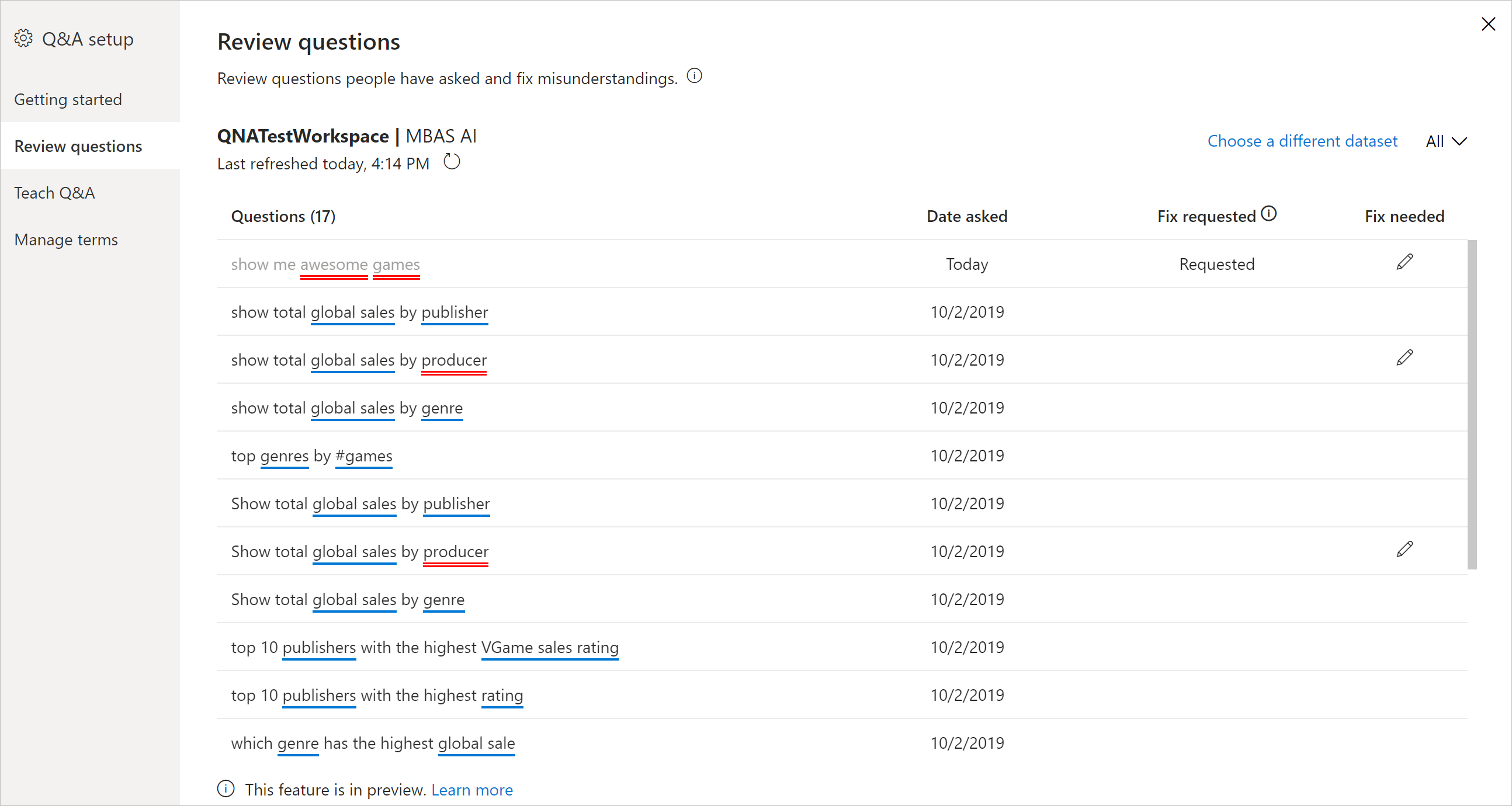Click the preview feature info icon at the bottom
Image resolution: width=1512 pixels, height=806 pixels.
click(x=226, y=789)
